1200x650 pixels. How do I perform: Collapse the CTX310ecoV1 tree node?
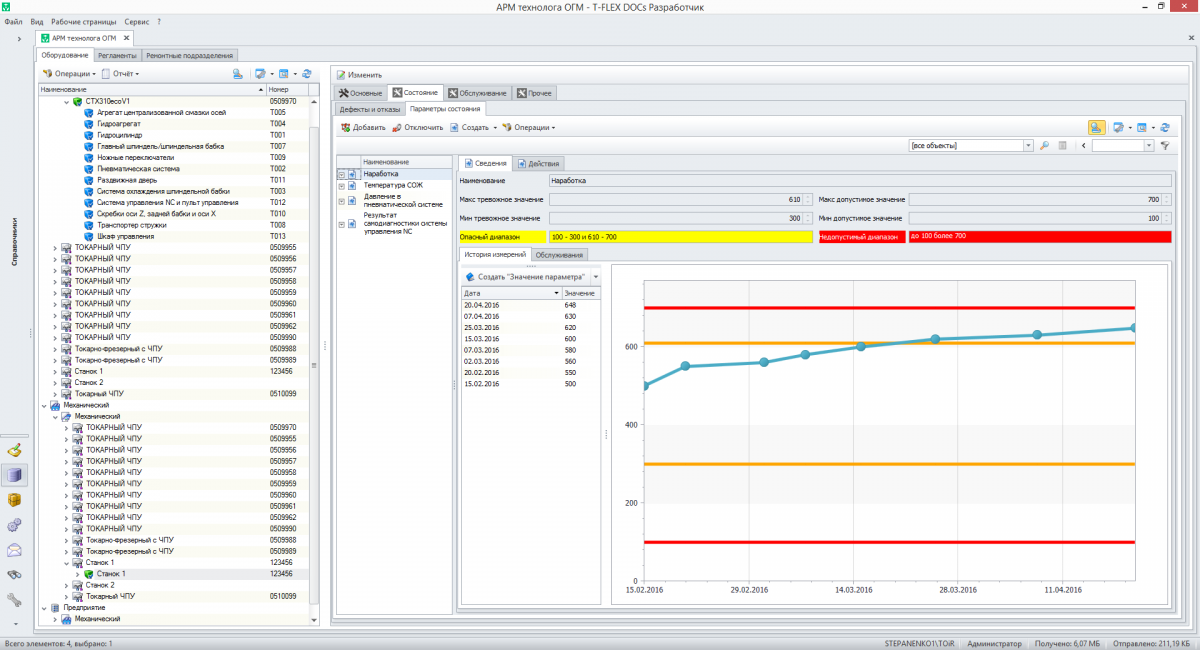(66, 101)
